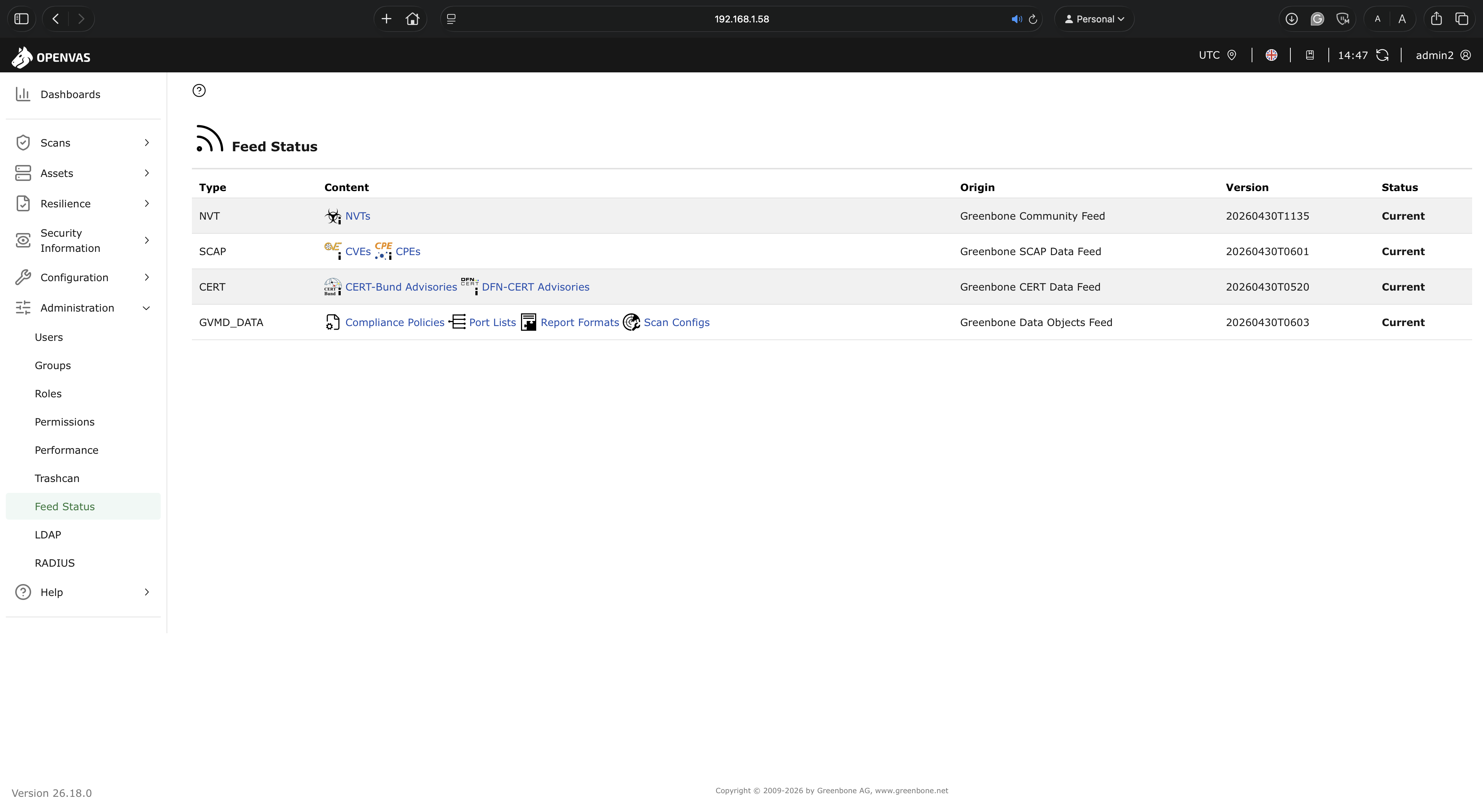
Task: Open the Port Lists link
Action: click(x=493, y=323)
